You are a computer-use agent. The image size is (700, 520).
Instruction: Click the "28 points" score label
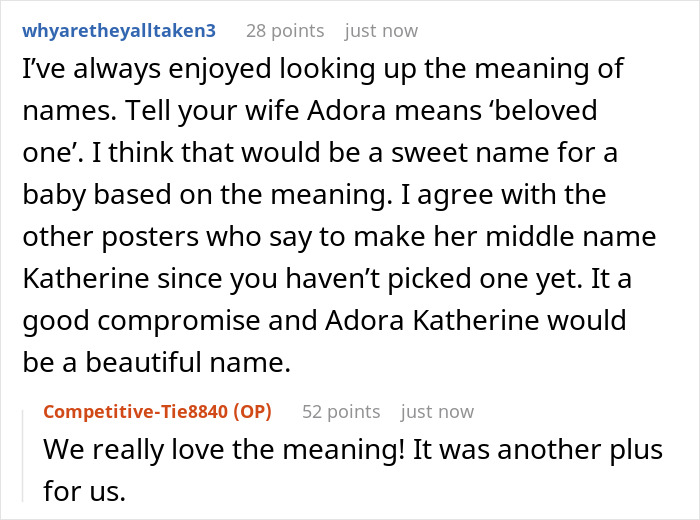tap(285, 31)
